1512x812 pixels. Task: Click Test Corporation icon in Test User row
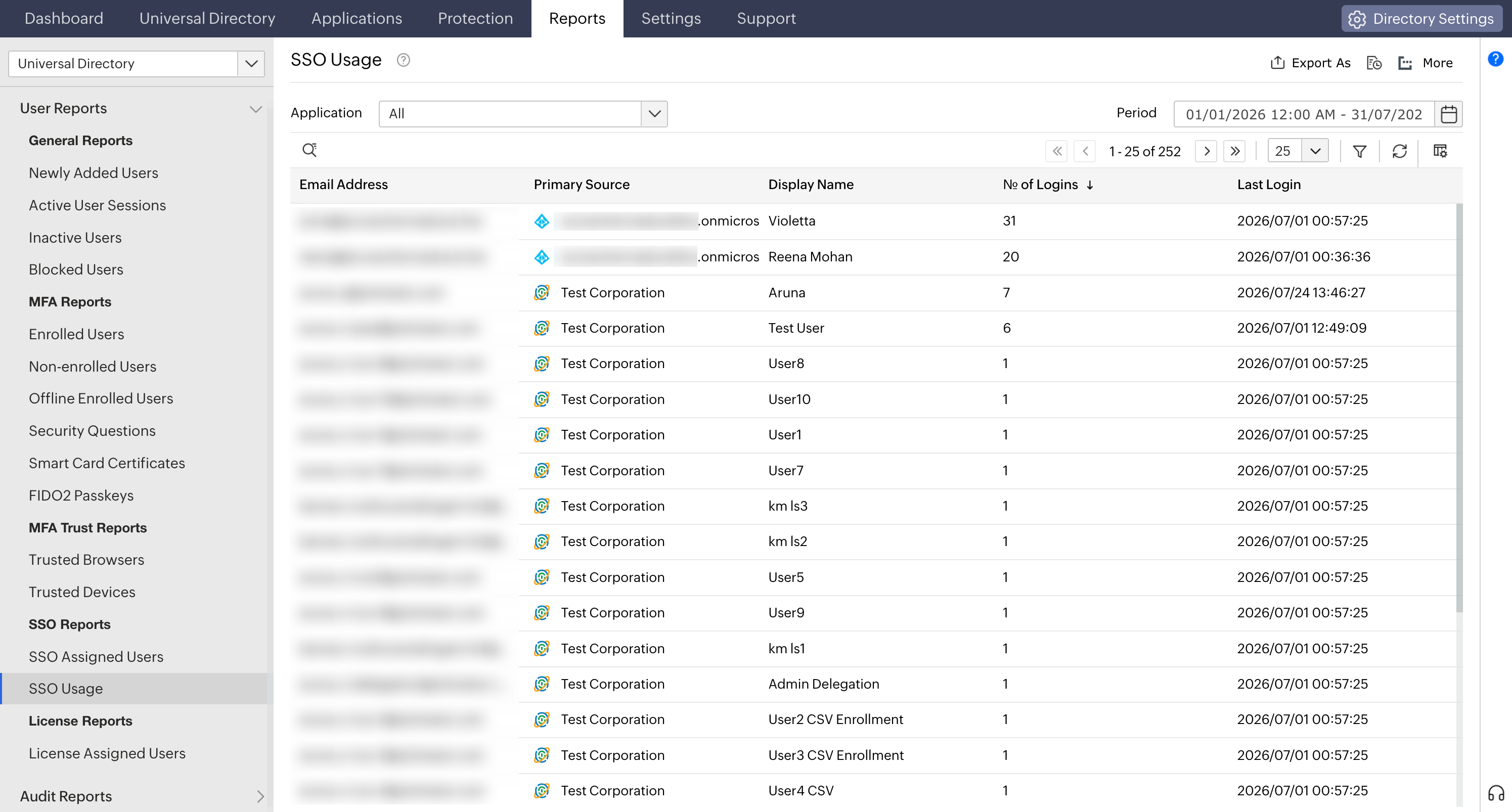tap(541, 328)
